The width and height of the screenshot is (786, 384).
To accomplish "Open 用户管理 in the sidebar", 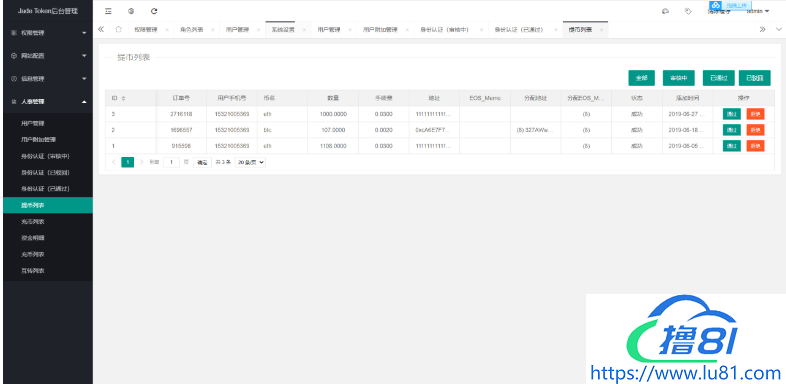I will point(36,123).
